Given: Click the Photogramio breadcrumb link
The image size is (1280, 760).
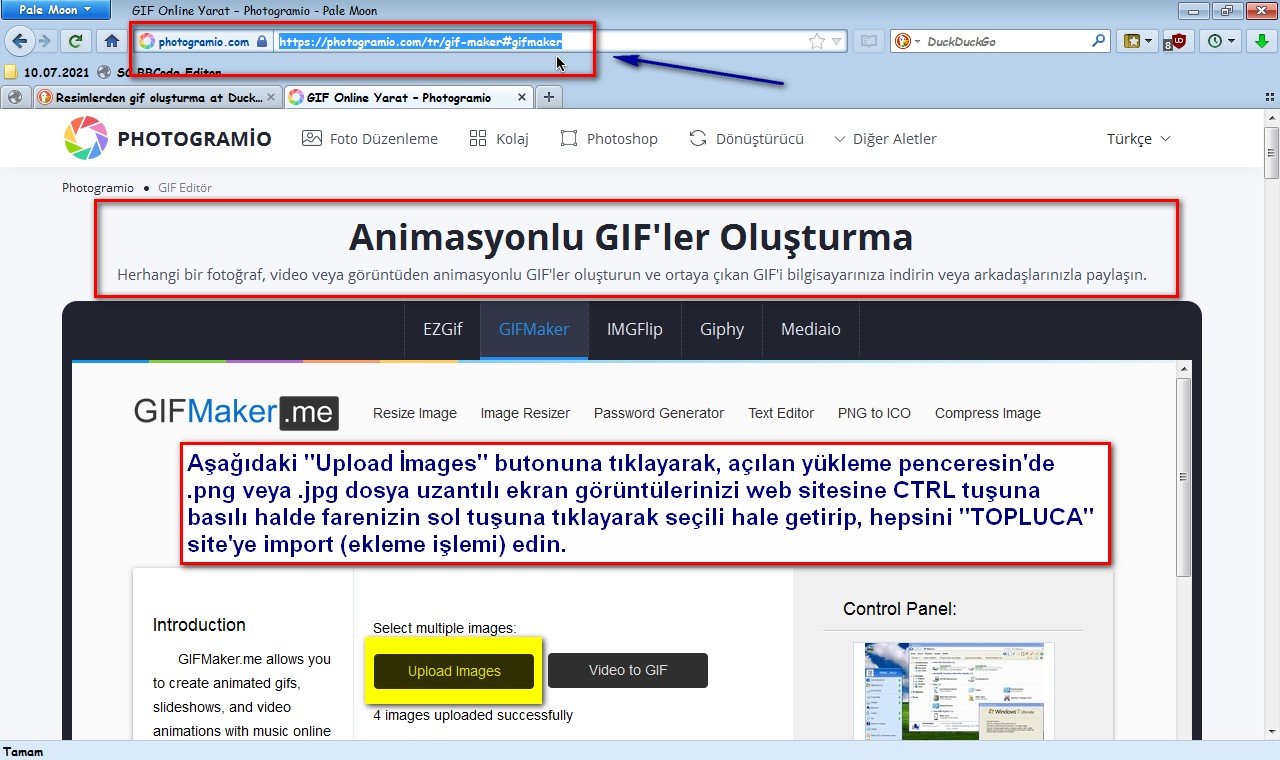Looking at the screenshot, I should [98, 188].
